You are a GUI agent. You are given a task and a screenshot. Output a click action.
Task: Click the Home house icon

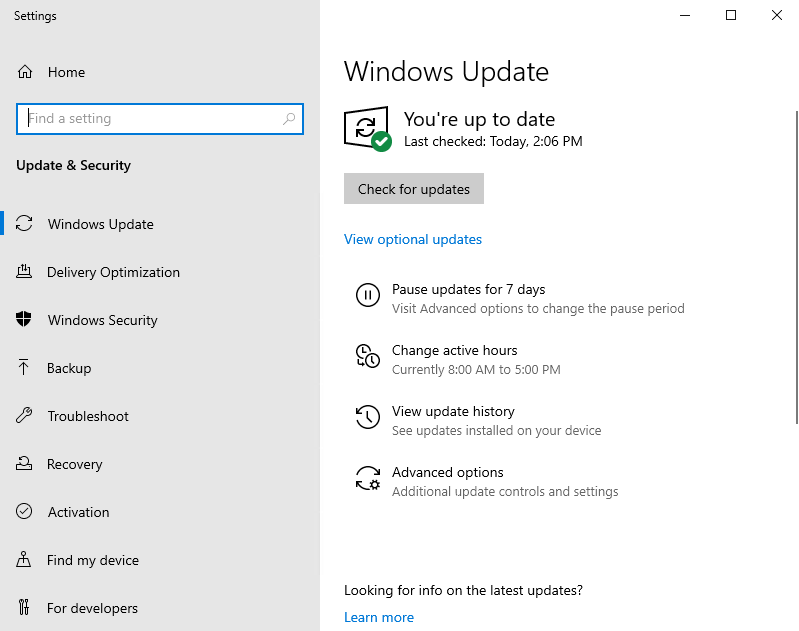(24, 72)
